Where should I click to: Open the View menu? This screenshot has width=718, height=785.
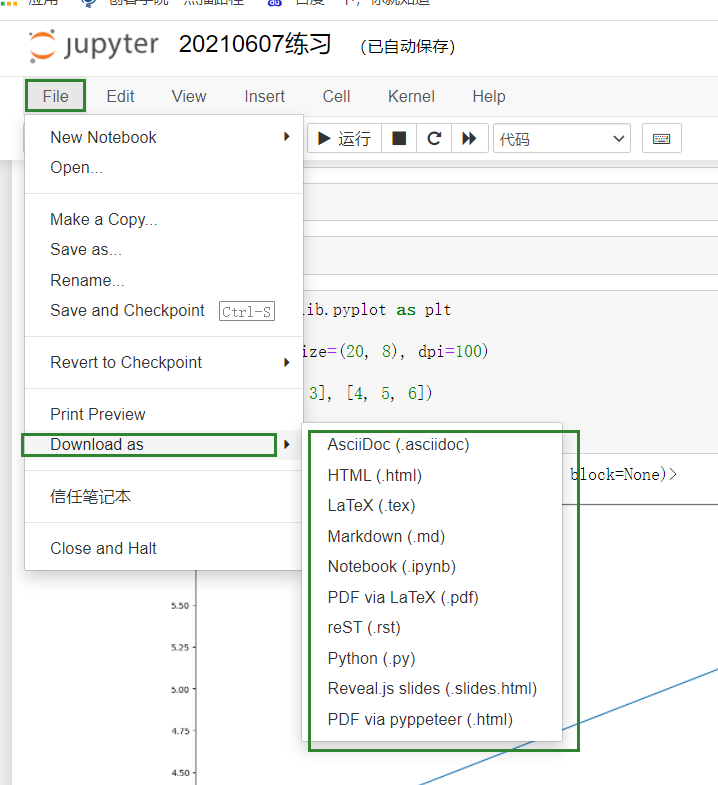click(189, 96)
